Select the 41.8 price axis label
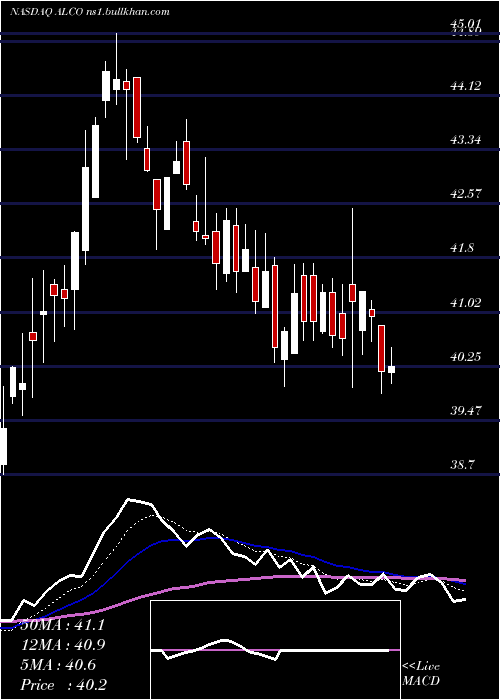 [462, 248]
